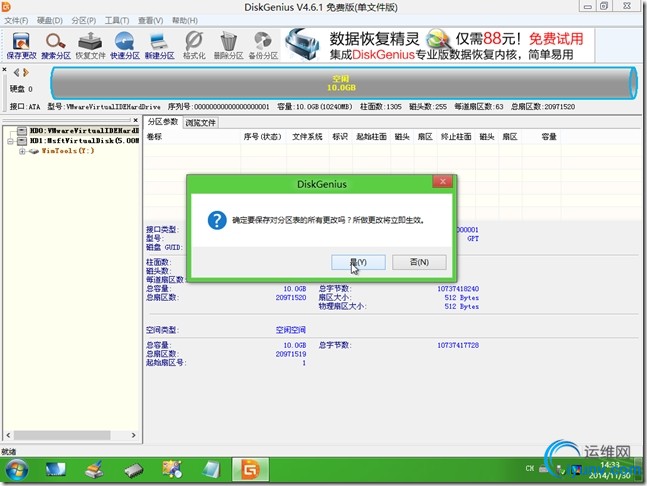Click the Format (格式化) toolbar icon
The width and height of the screenshot is (647, 486).
pos(194,46)
